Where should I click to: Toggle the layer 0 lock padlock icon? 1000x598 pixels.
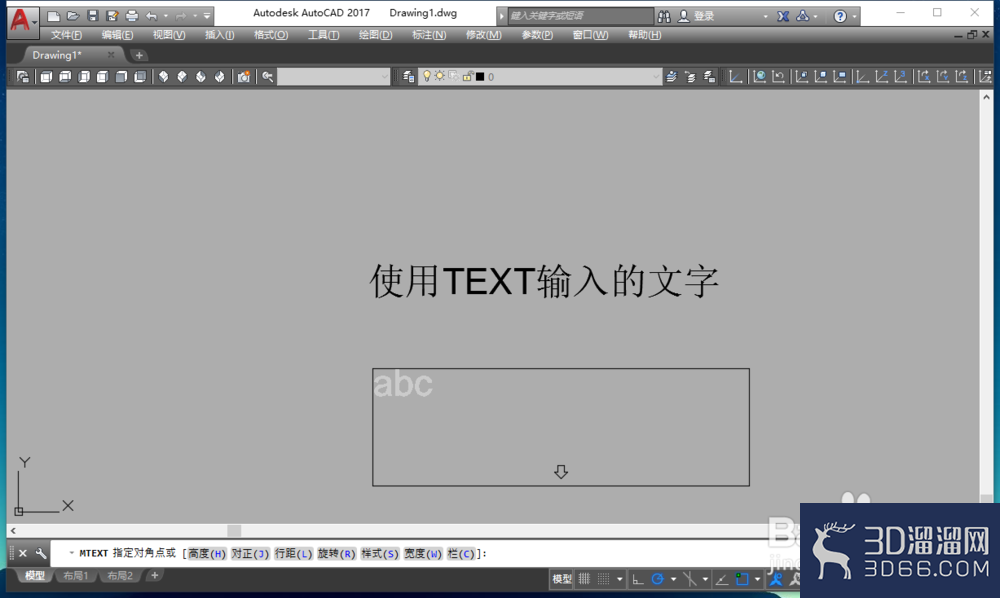467,77
